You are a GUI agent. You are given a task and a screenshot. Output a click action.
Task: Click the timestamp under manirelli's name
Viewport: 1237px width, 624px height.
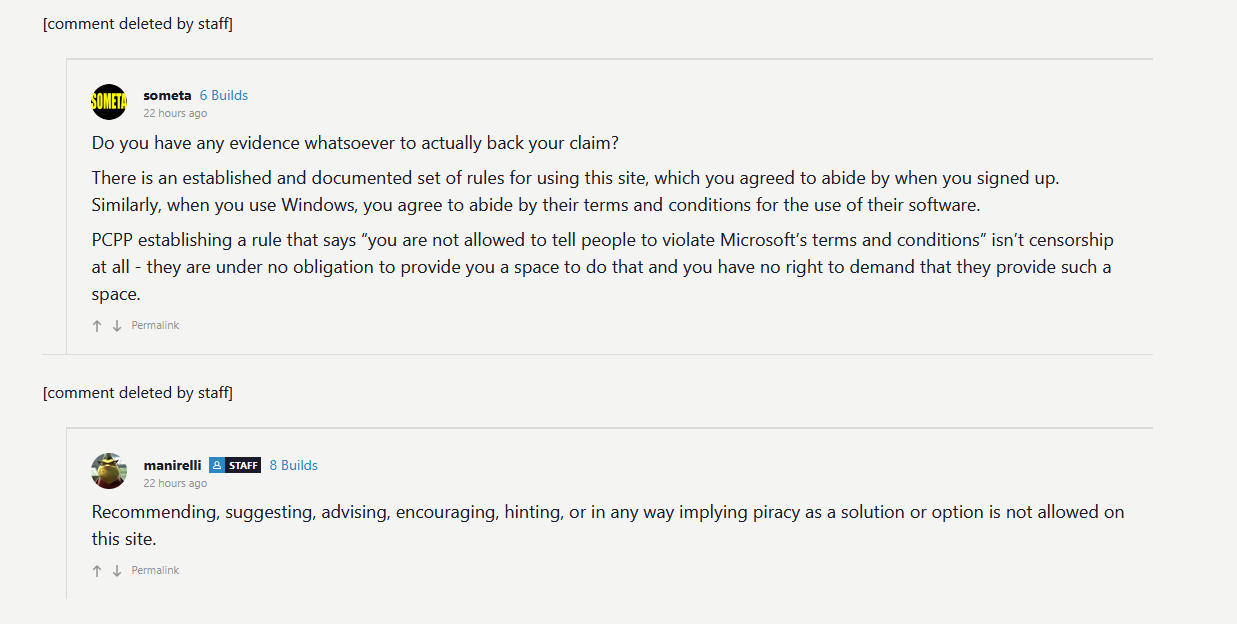(x=175, y=484)
